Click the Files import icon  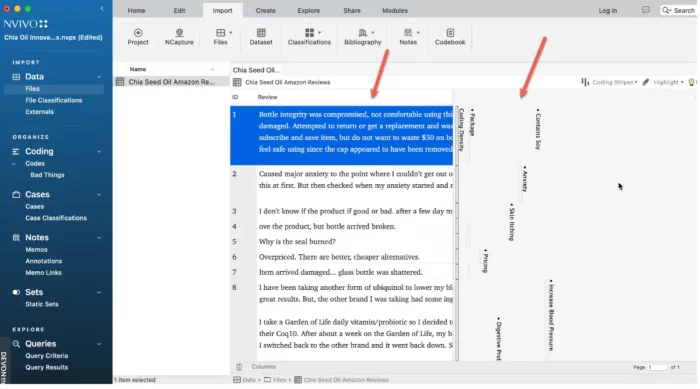click(x=220, y=33)
